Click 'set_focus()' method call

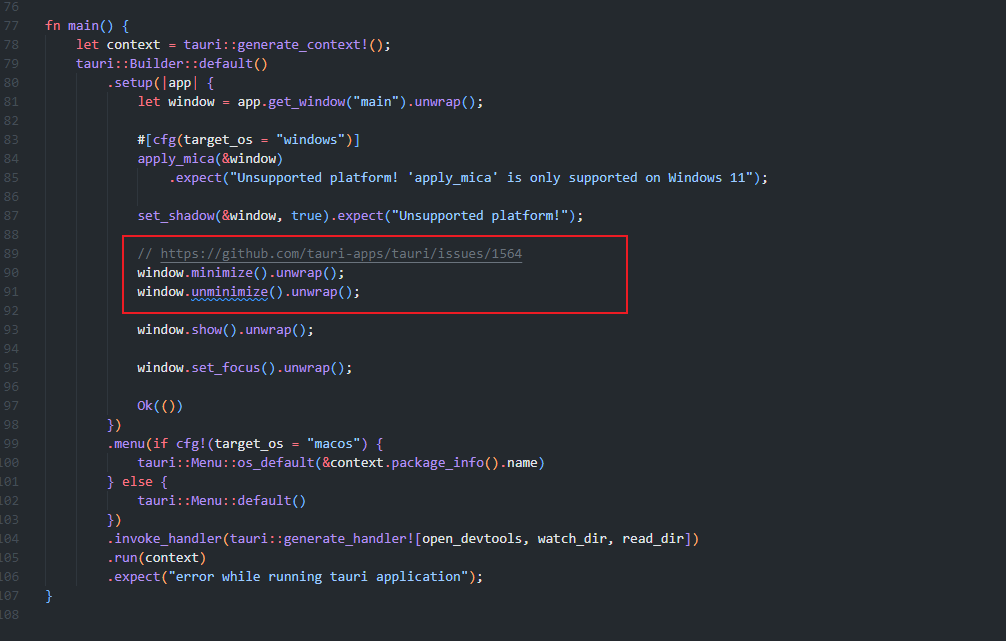[x=233, y=368]
